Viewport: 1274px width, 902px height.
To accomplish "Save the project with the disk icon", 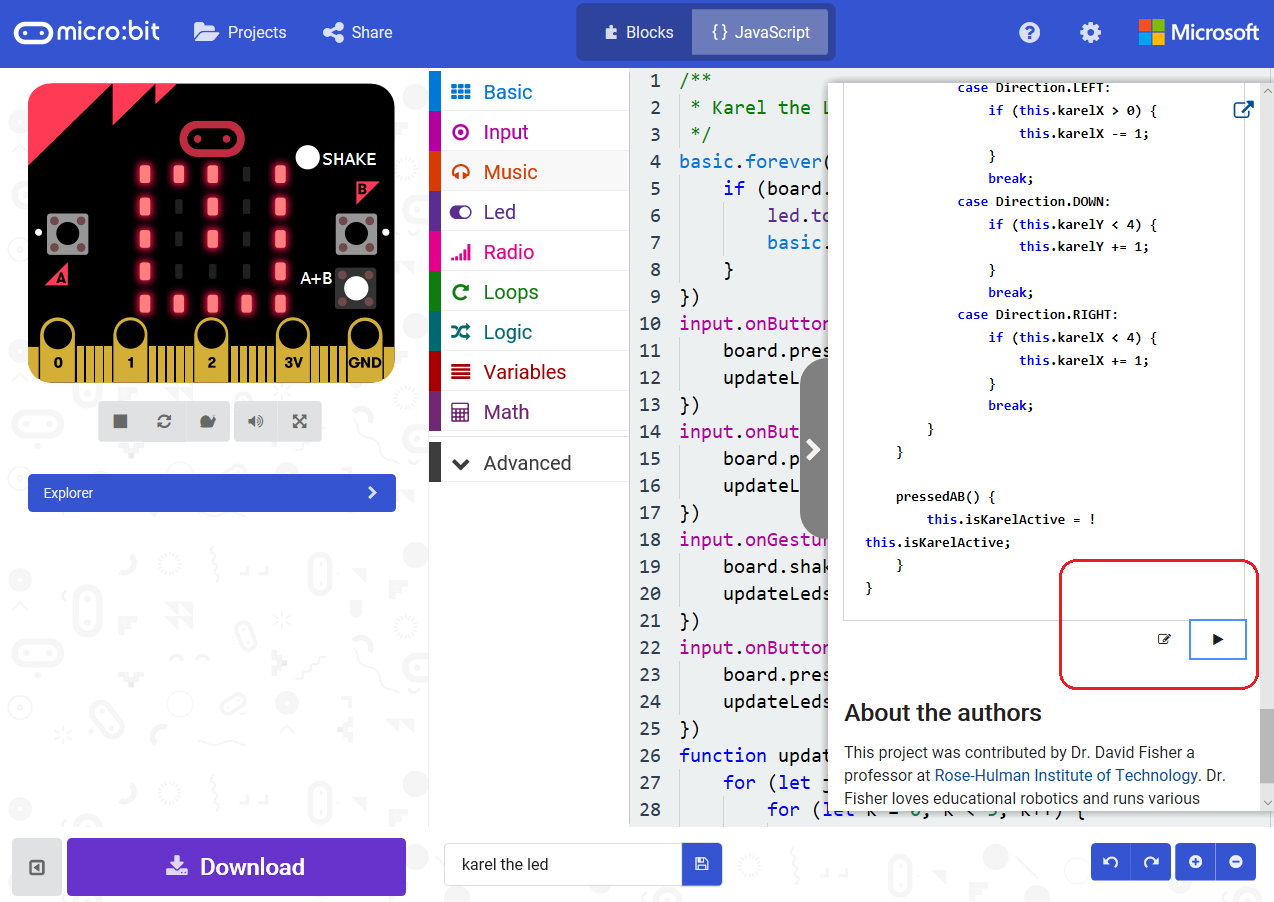I will point(701,864).
